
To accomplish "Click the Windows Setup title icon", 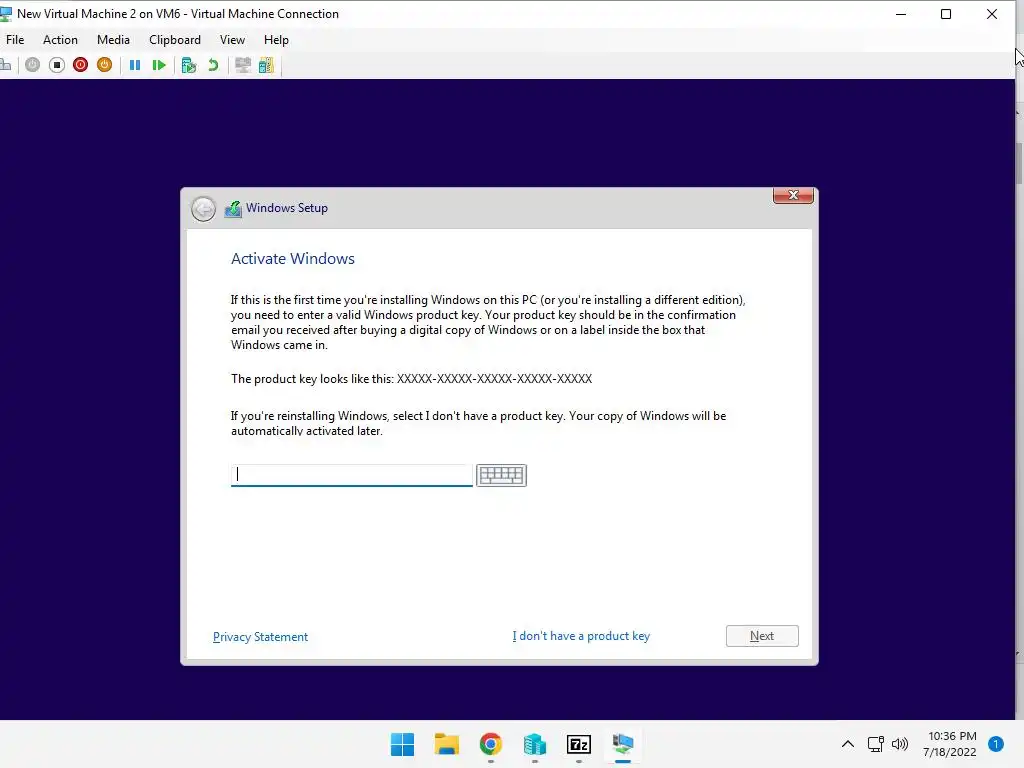I will coord(233,208).
